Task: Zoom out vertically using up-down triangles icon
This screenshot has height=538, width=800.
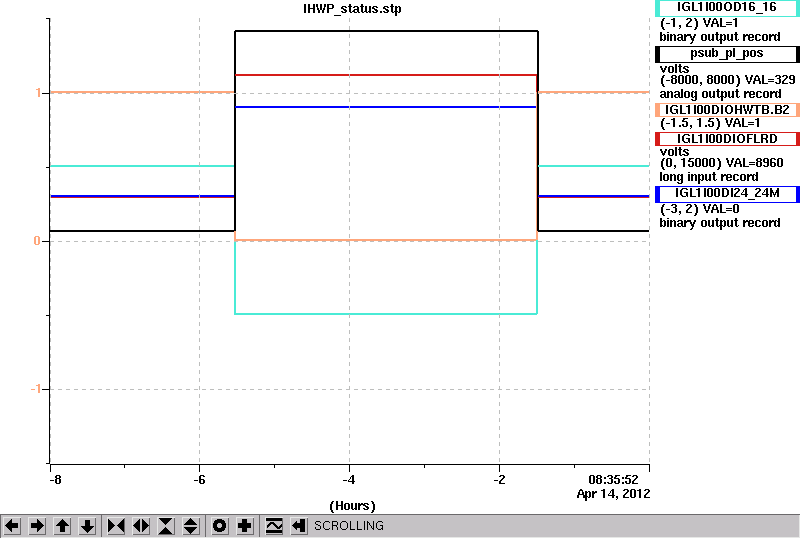Action: pyautogui.click(x=191, y=526)
